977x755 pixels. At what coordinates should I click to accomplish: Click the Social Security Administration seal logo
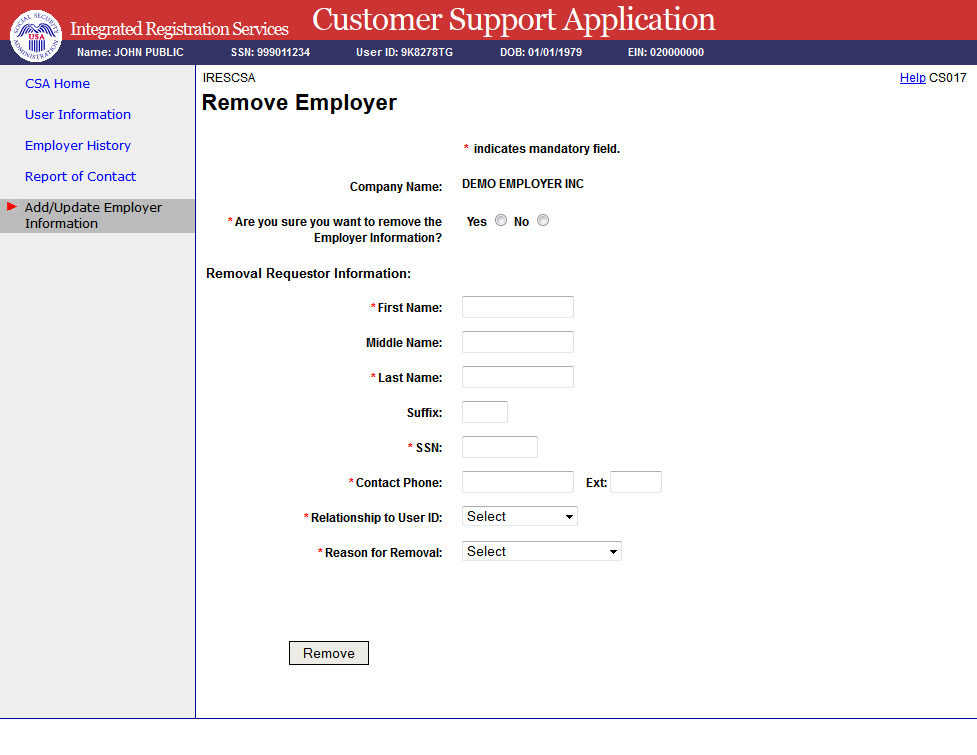coord(35,35)
